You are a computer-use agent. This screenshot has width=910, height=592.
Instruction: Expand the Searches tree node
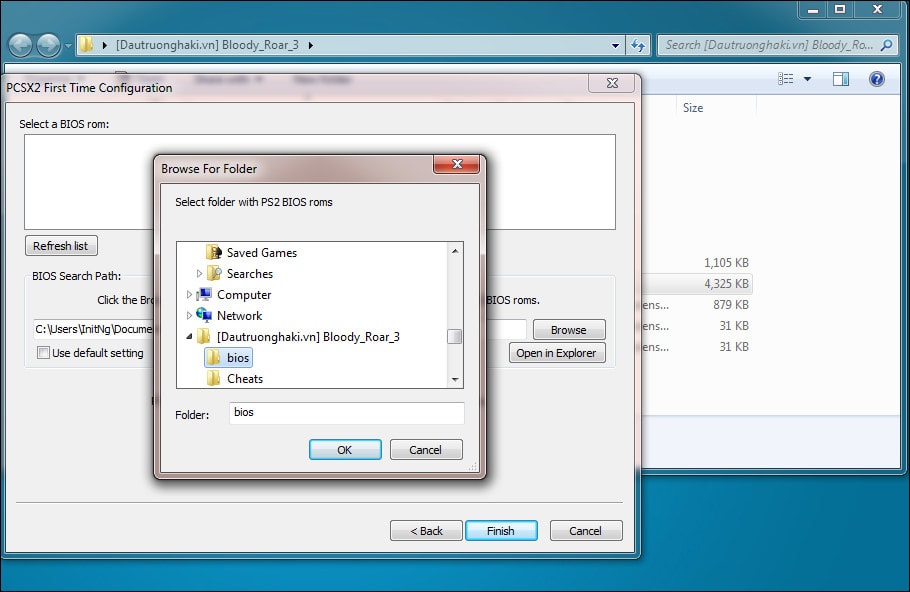pyautogui.click(x=199, y=273)
